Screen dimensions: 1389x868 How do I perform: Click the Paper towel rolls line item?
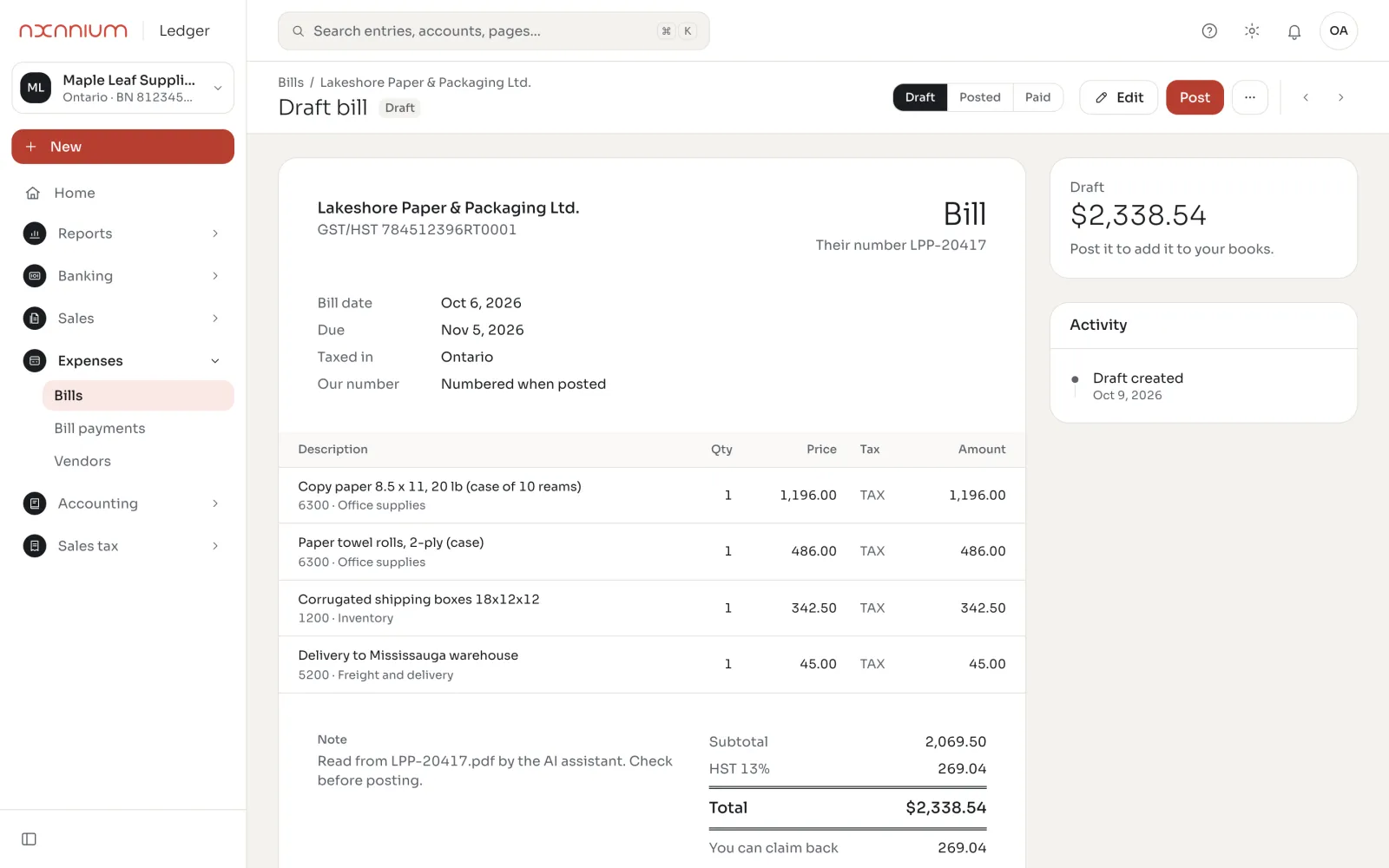[x=651, y=552]
